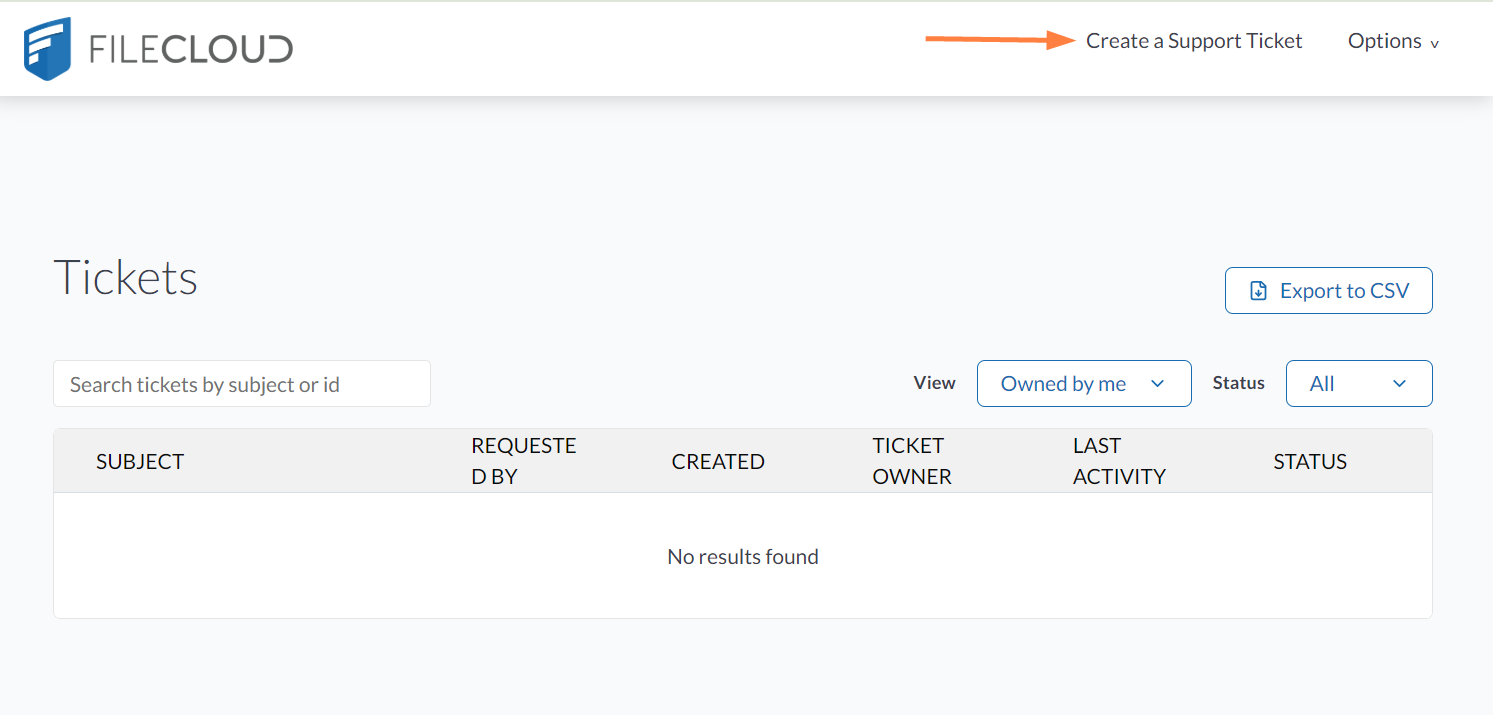Image resolution: width=1493 pixels, height=715 pixels.
Task: Sort tickets by the TICKET OWNER column
Action: click(911, 460)
